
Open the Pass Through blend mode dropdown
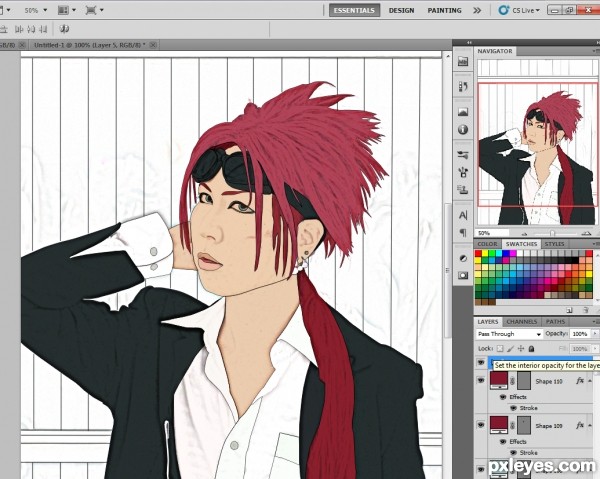(x=509, y=334)
